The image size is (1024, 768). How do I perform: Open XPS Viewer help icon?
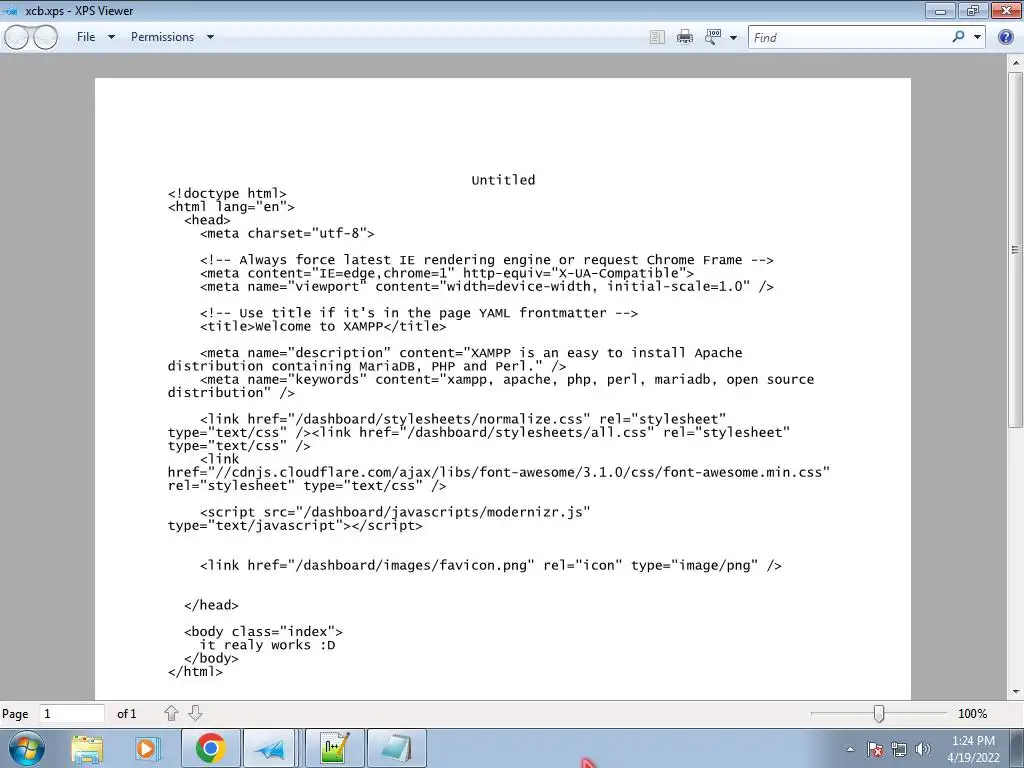pos(1006,37)
